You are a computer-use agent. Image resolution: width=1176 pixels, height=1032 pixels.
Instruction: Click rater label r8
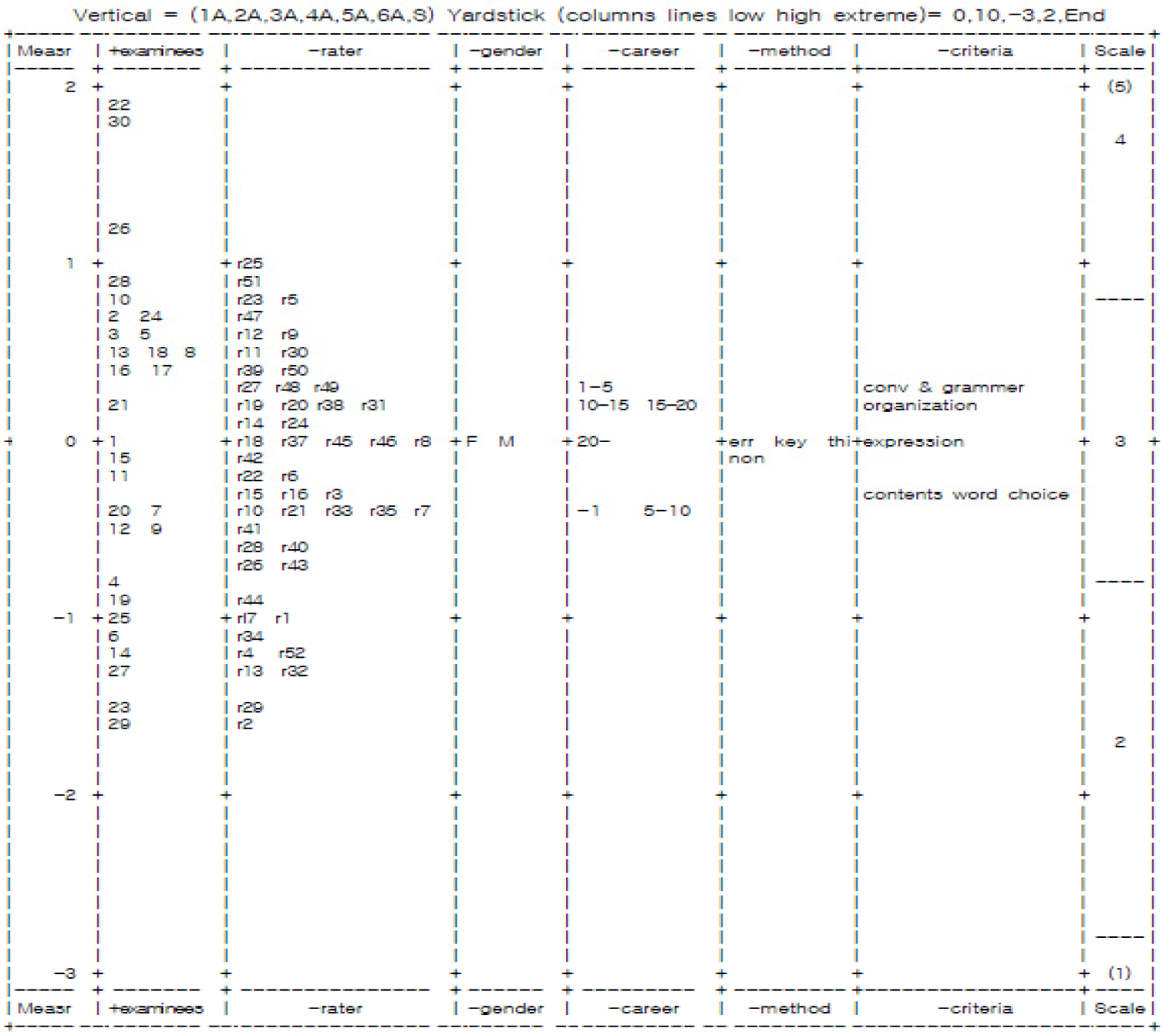coord(423,441)
